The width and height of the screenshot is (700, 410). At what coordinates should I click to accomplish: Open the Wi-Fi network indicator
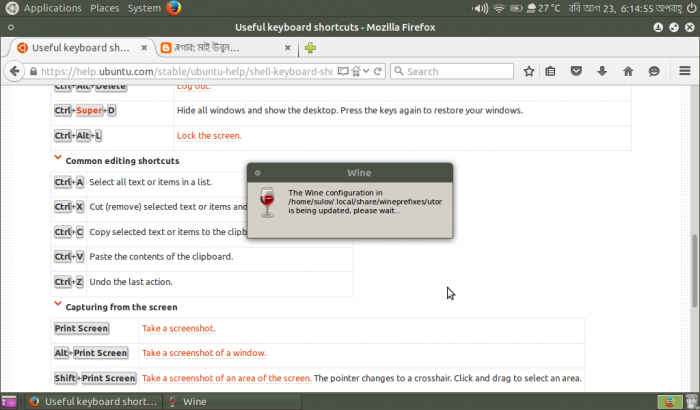(x=499, y=8)
